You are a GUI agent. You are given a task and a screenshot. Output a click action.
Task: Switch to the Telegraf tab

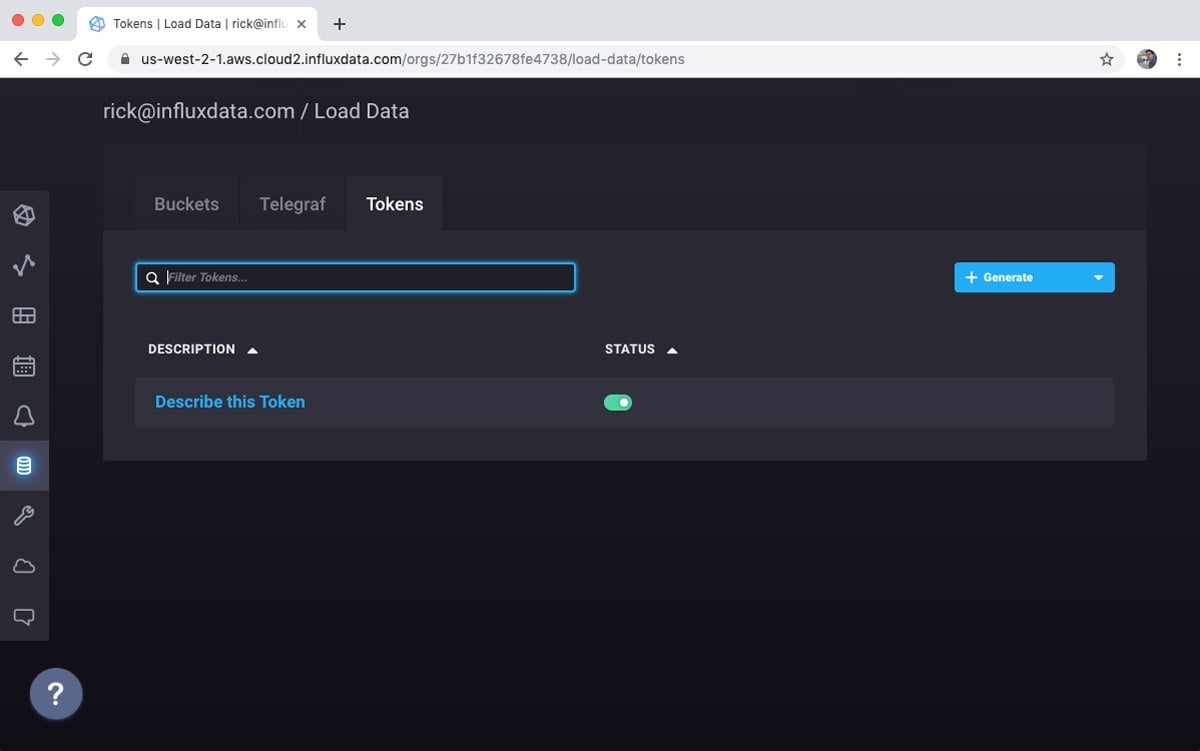point(292,203)
